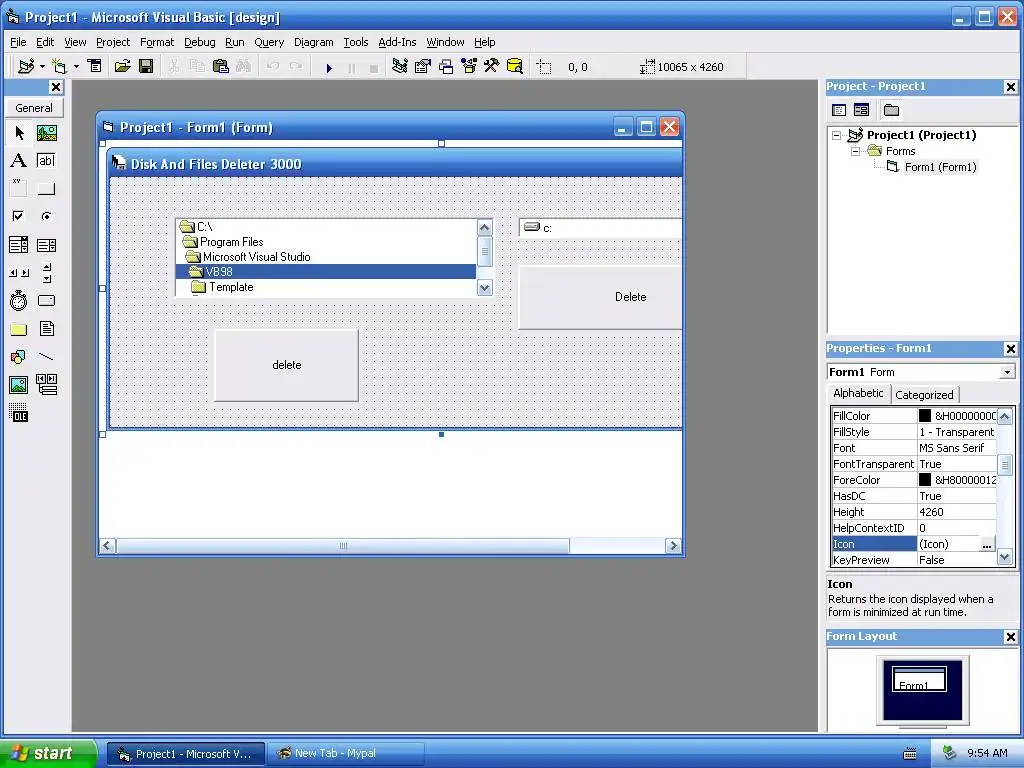The image size is (1024, 768).
Task: Click the Icon property ellipsis button
Action: (x=987, y=544)
